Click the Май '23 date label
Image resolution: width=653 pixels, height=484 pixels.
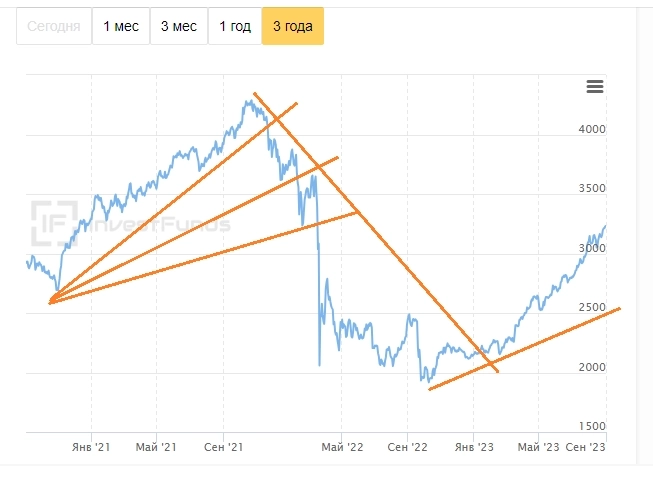(538, 448)
